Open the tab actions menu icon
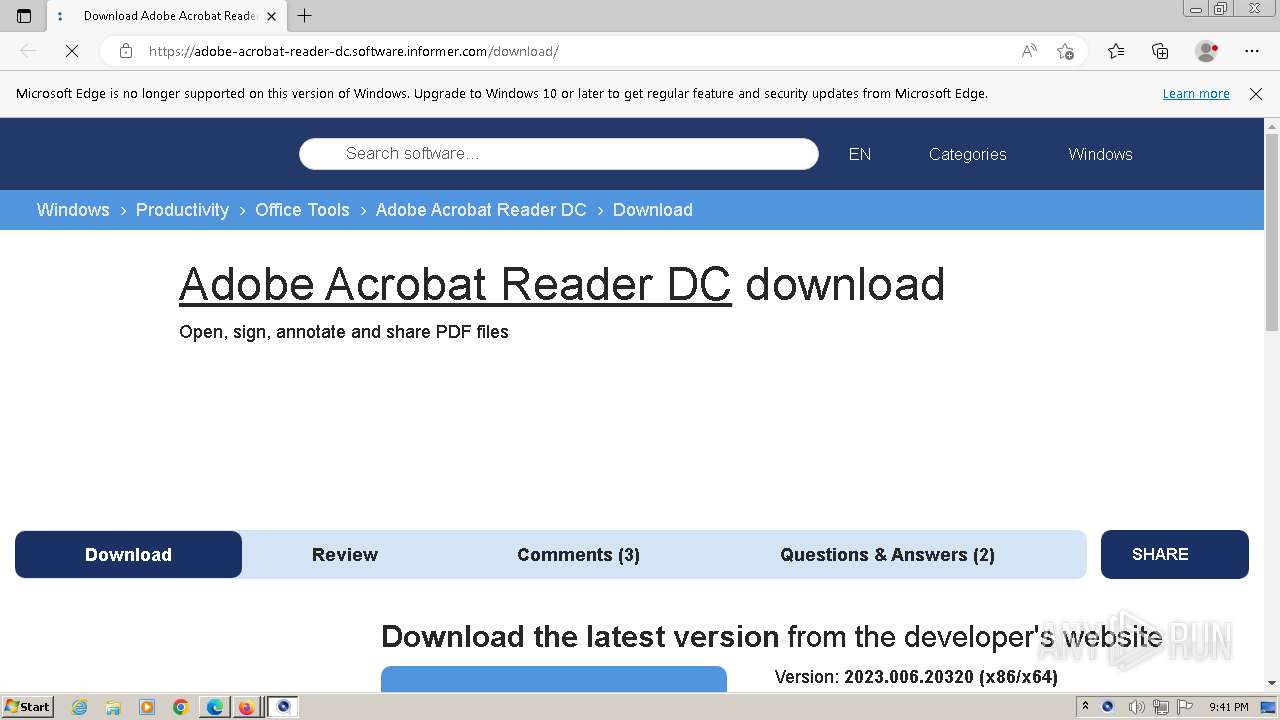Viewport: 1280px width, 720px height. tap(24, 16)
